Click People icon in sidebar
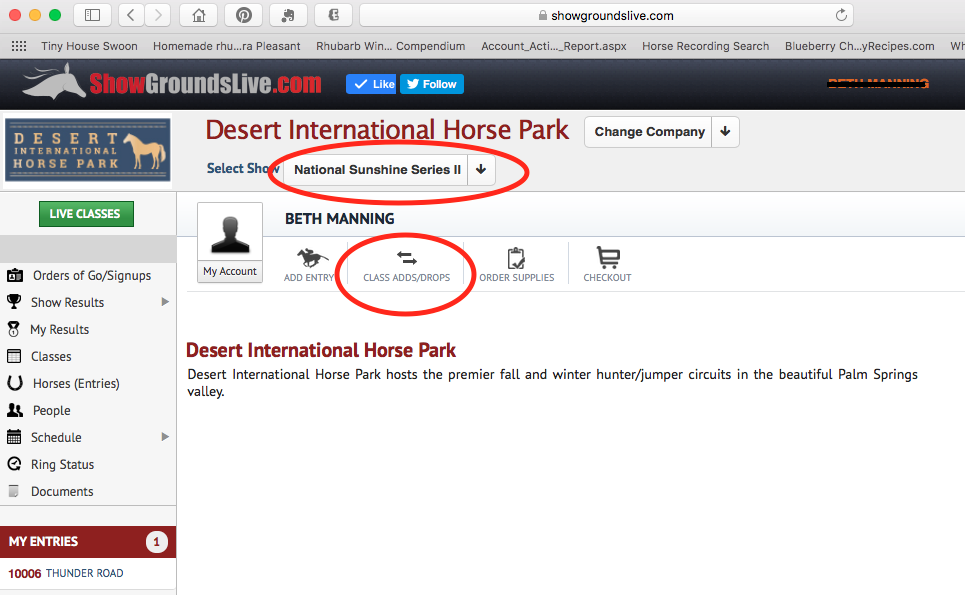The width and height of the screenshot is (965, 595). pos(15,410)
